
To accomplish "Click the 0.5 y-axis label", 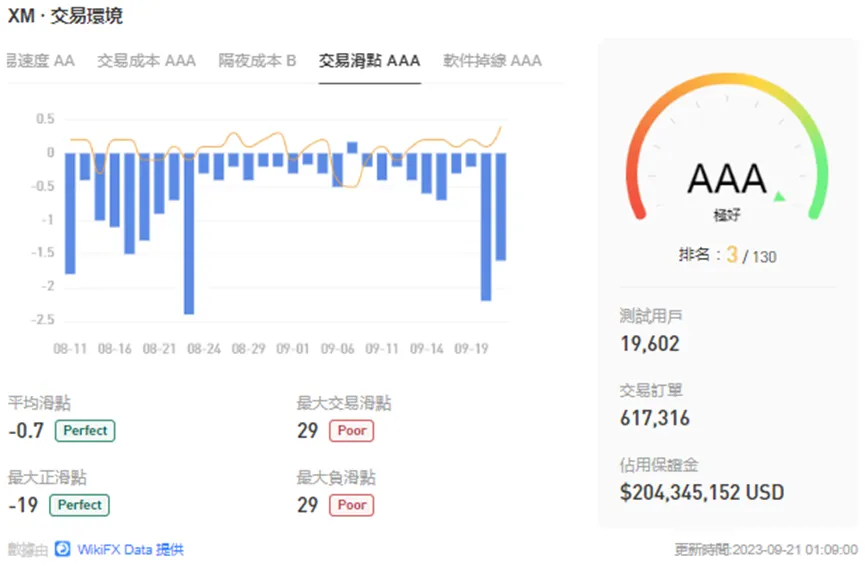I will point(45,119).
